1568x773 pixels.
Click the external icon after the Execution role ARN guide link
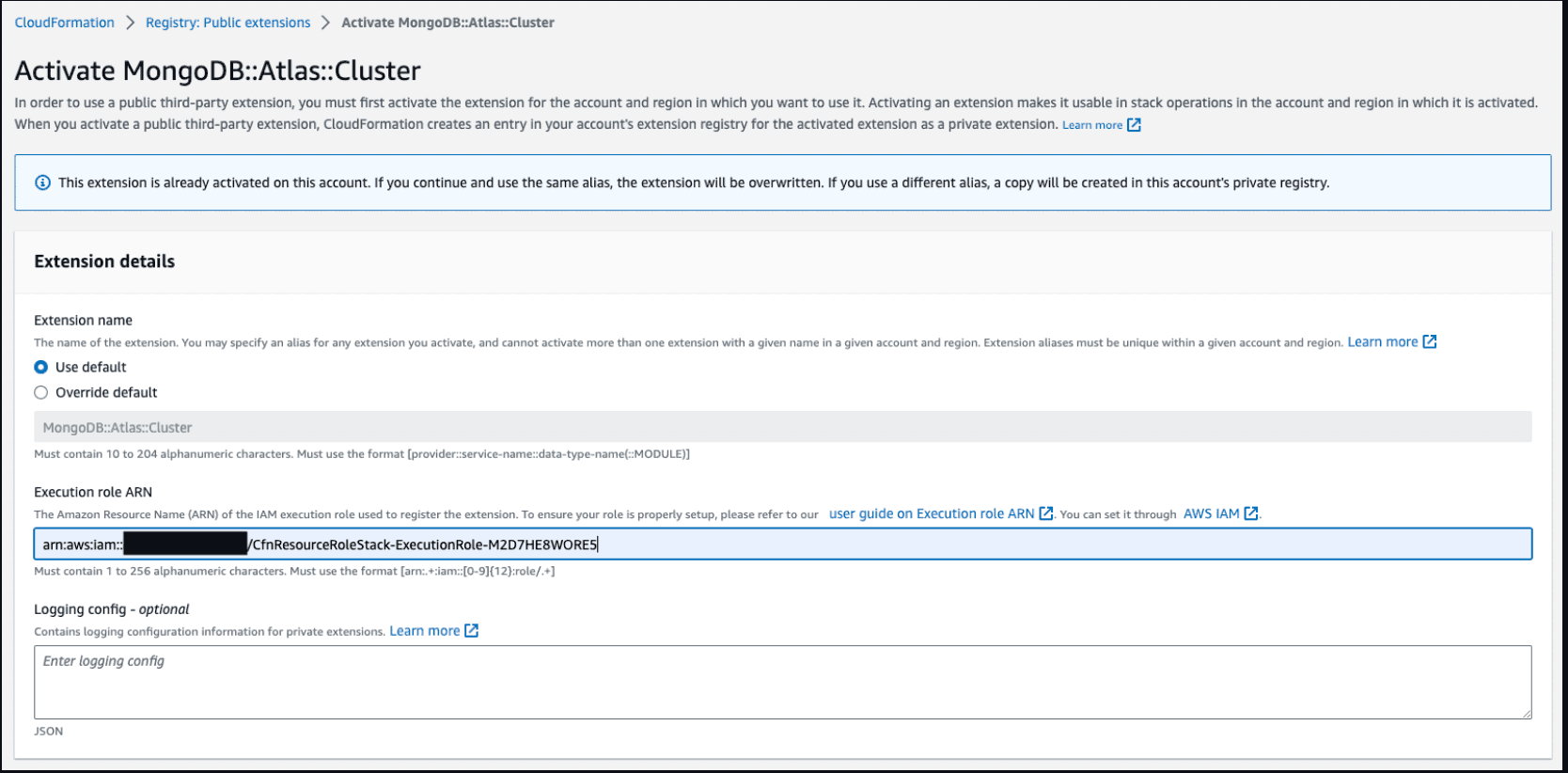1046,513
